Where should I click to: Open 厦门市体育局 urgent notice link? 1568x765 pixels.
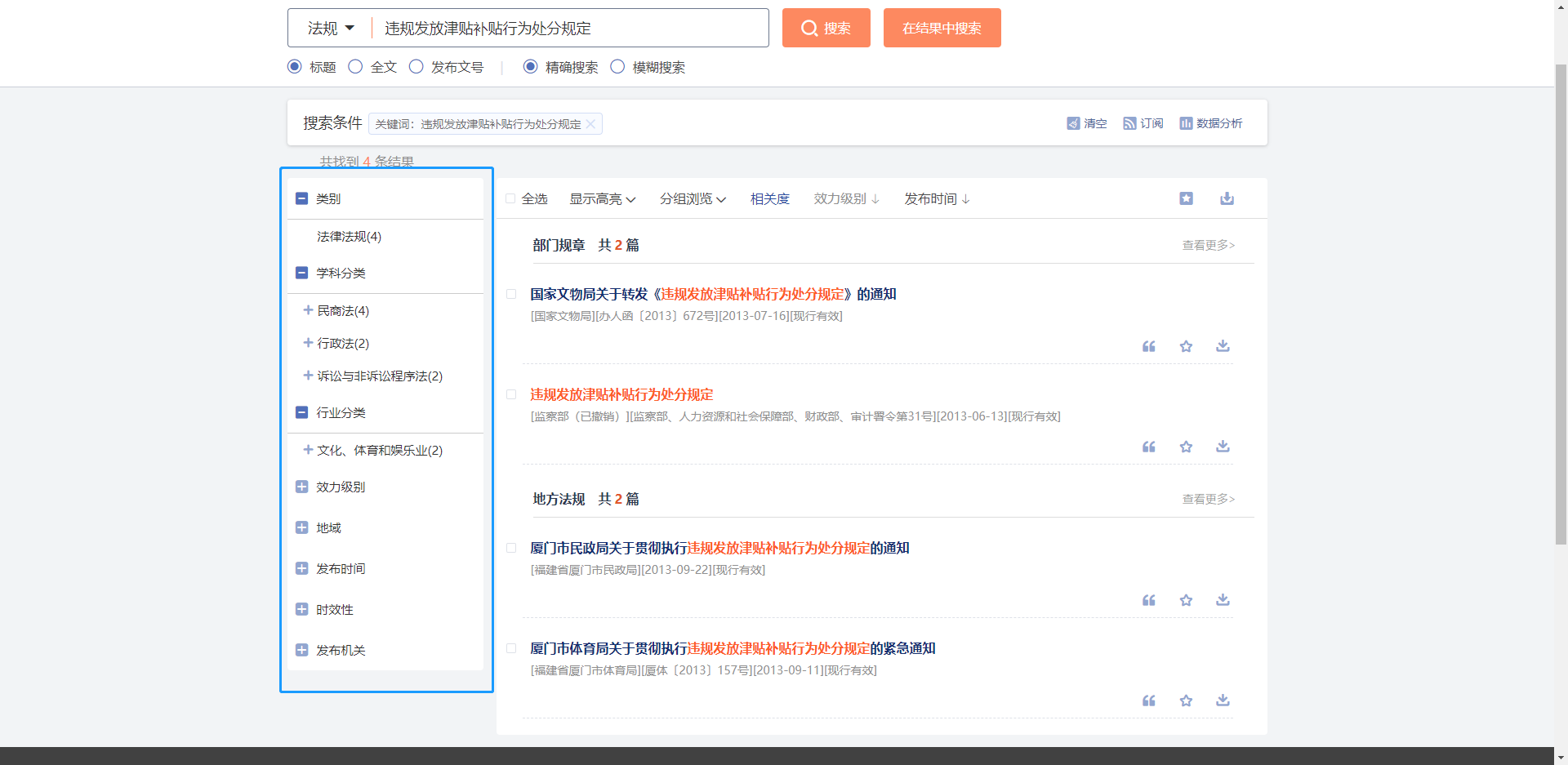[733, 648]
